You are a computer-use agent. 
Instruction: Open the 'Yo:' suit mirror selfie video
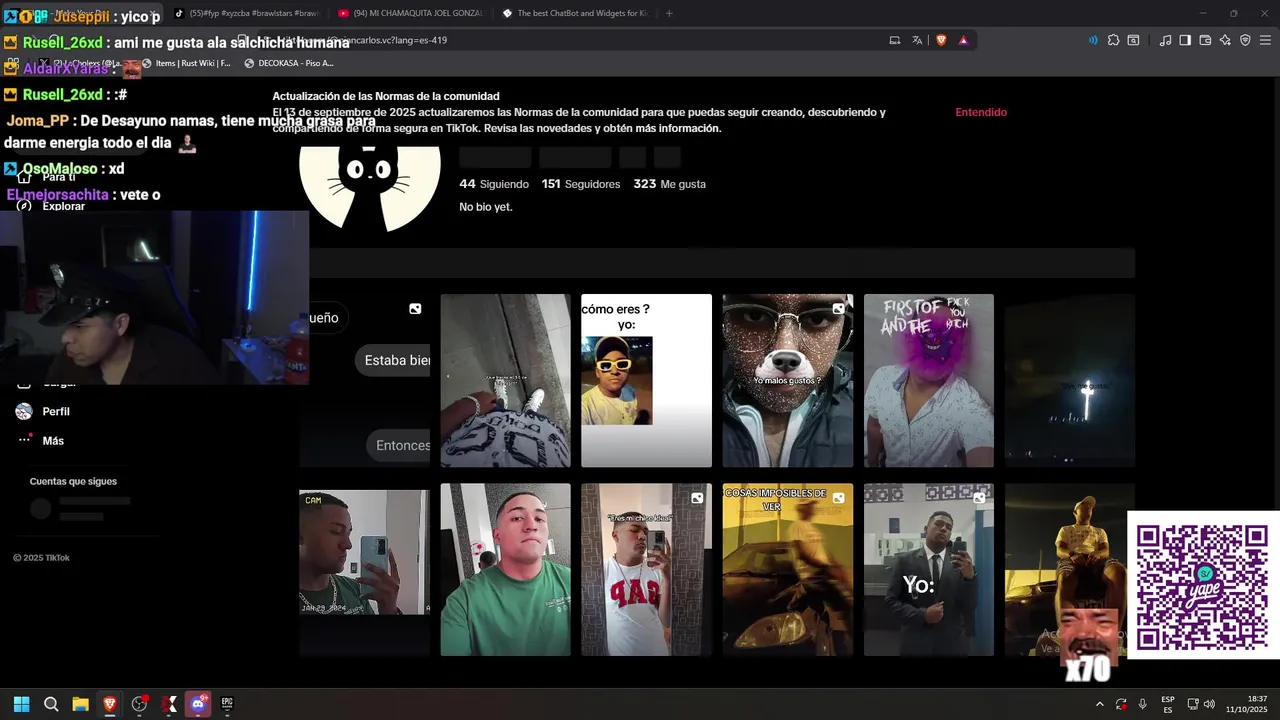929,570
